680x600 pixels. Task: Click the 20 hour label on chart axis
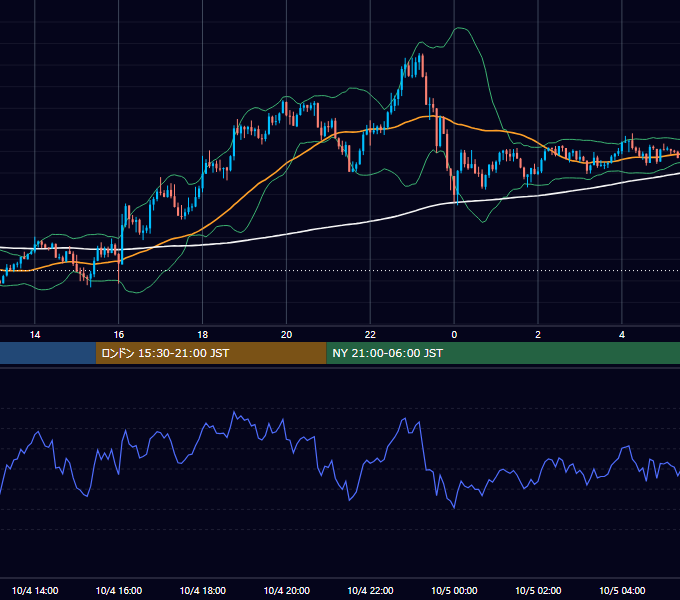point(286,335)
